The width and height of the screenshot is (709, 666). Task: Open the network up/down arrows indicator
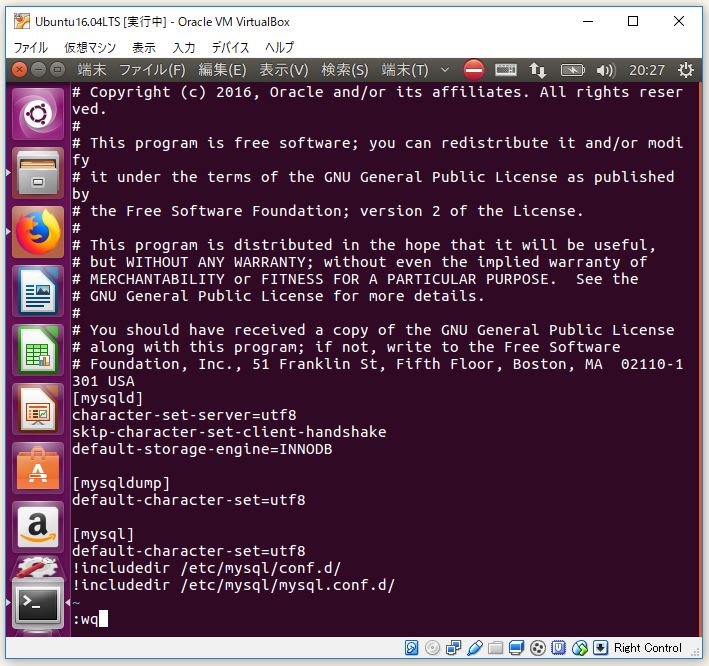[x=538, y=70]
